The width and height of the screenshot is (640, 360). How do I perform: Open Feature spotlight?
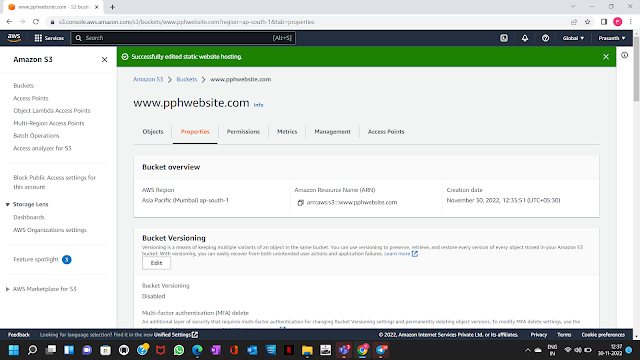point(36,260)
